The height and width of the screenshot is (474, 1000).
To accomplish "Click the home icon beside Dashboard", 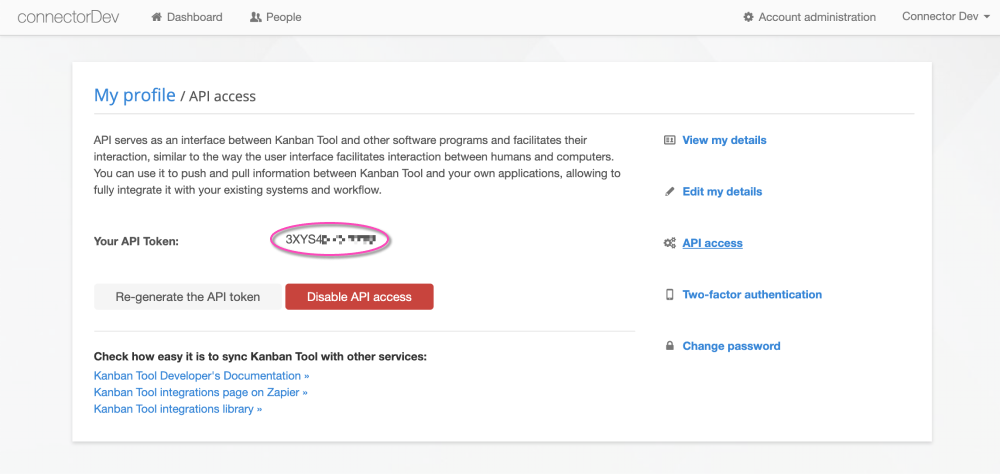I will 156,17.
